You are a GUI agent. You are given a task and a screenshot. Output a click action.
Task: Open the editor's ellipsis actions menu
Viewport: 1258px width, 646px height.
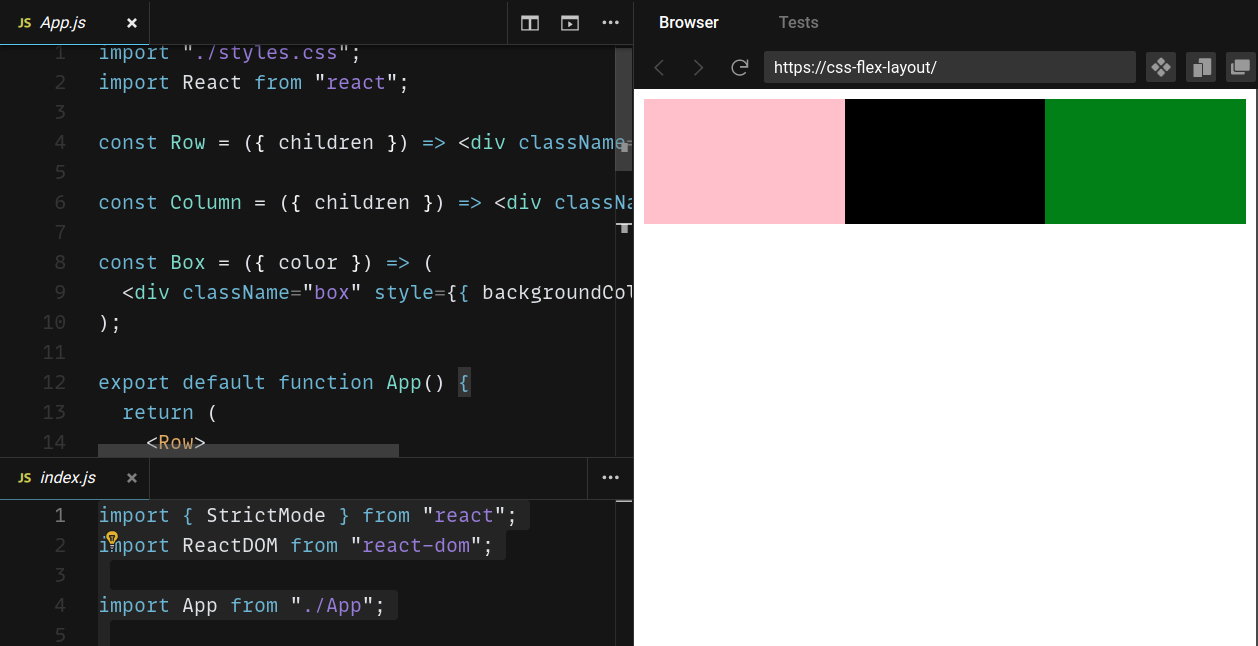610,22
